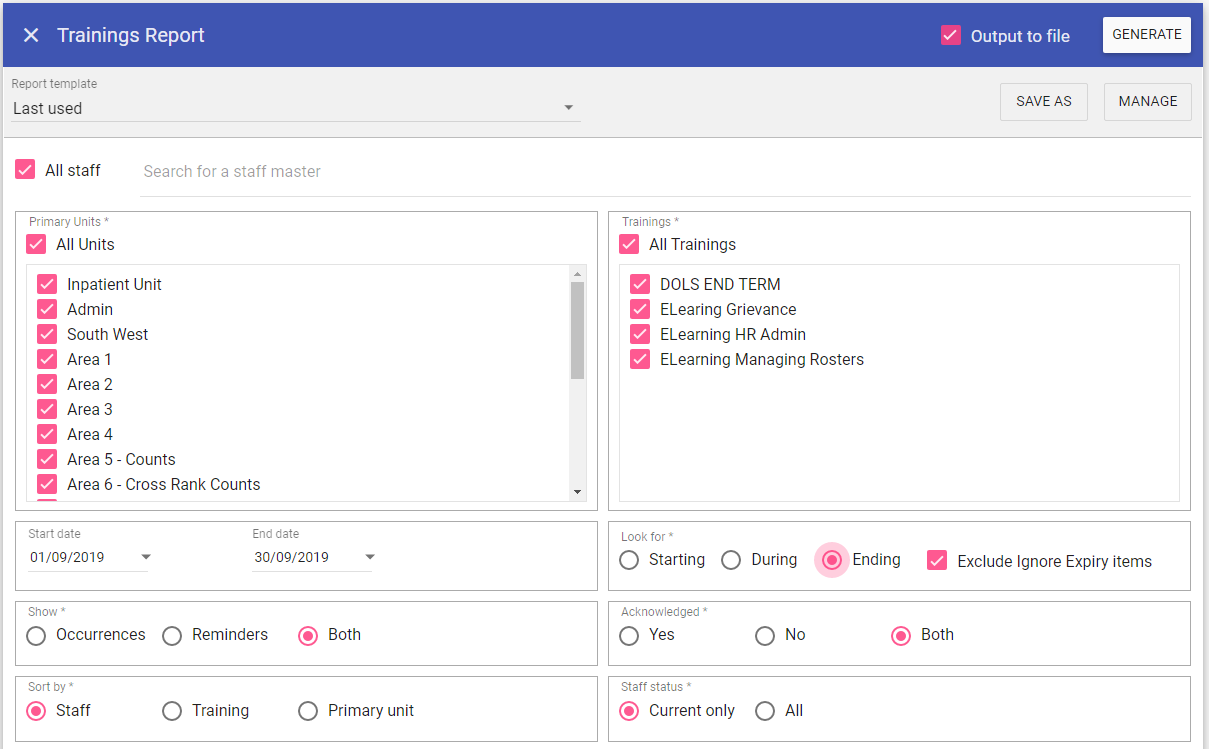Viewport: 1209px width, 749px height.
Task: Select the Starting radio button
Action: coord(629,560)
